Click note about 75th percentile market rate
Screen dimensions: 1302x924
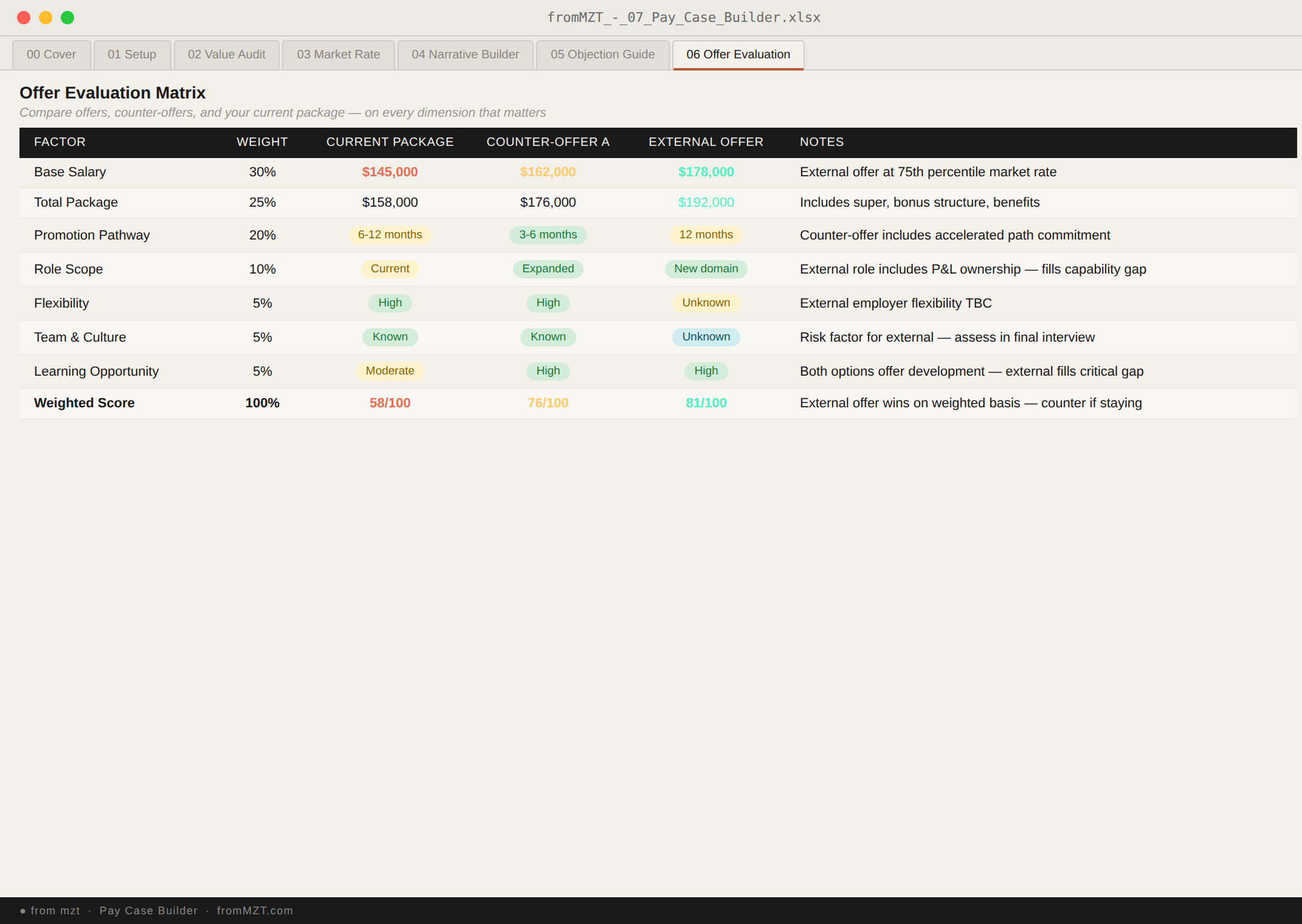tap(928, 172)
